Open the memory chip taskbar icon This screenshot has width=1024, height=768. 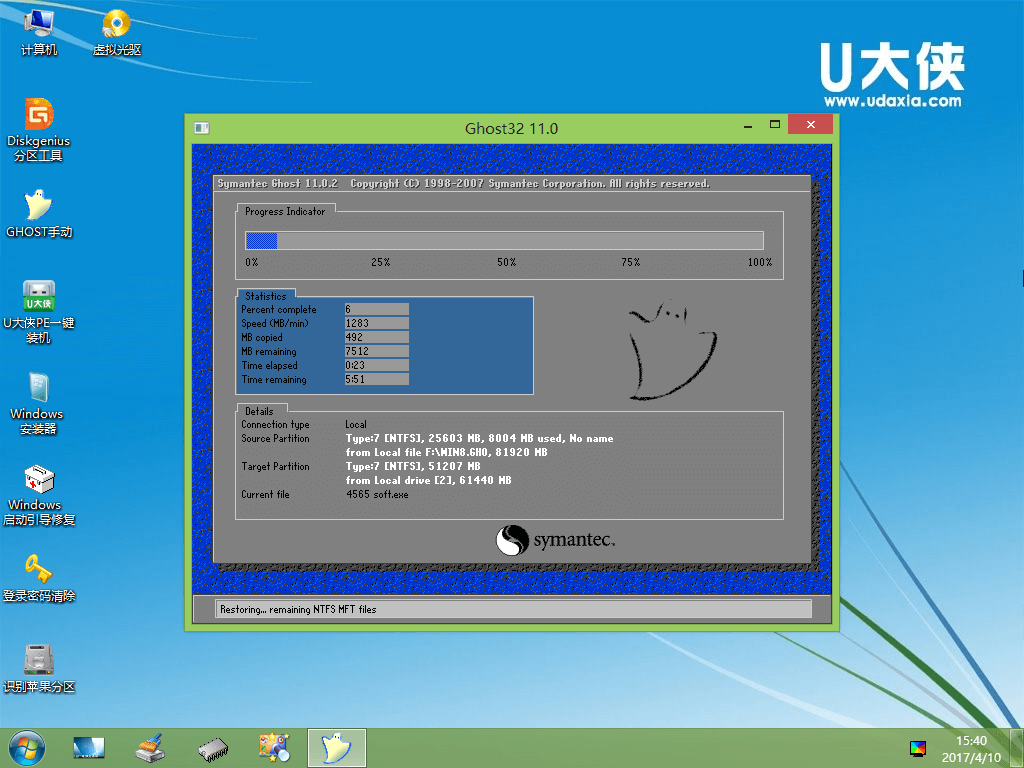212,748
